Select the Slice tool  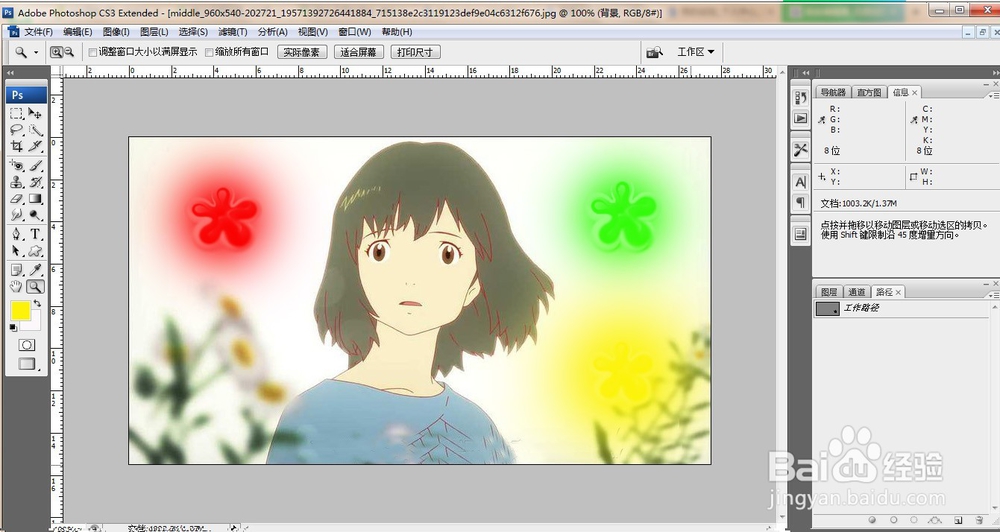click(x=35, y=146)
